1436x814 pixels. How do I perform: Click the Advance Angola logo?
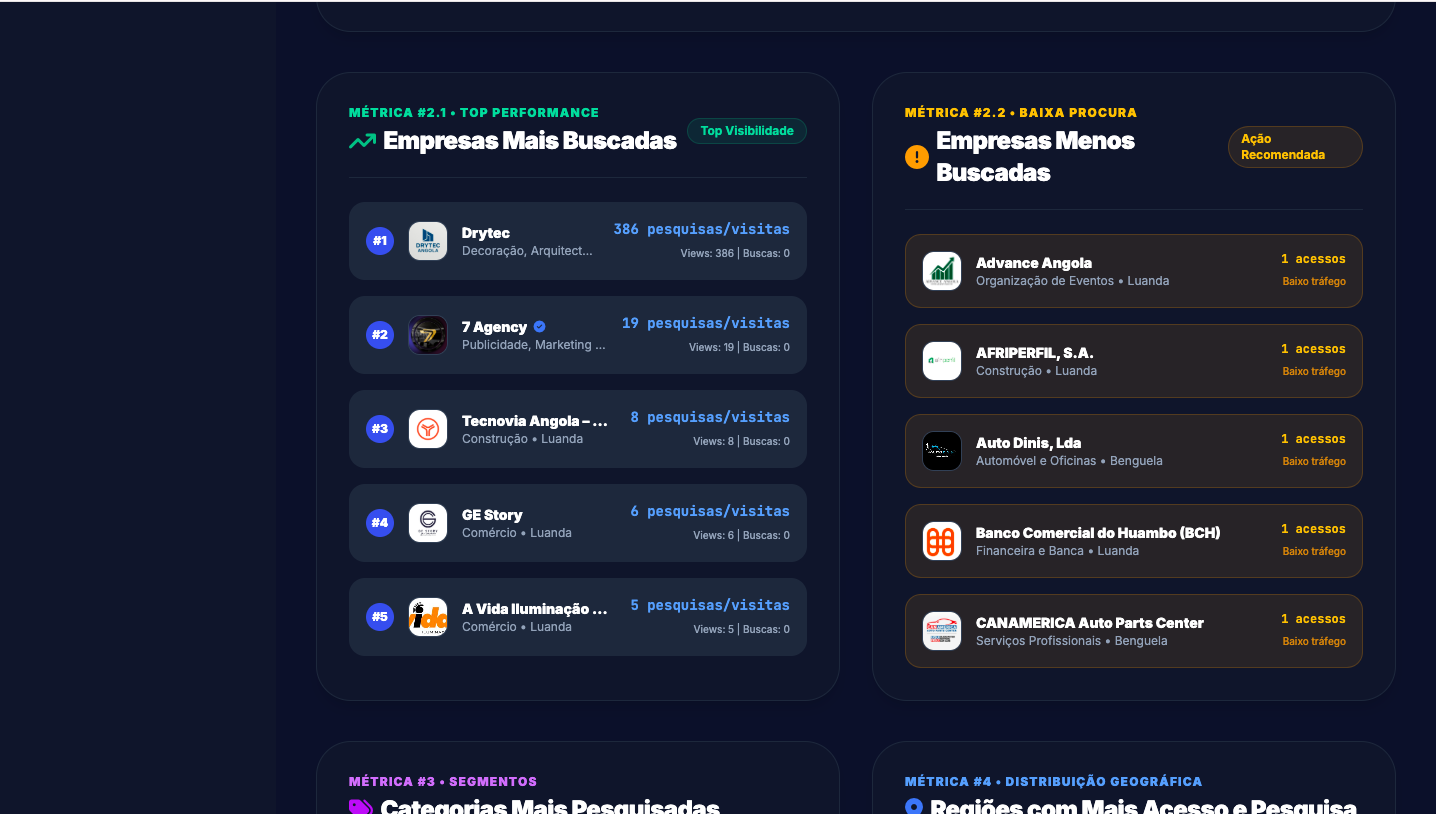pyautogui.click(x=942, y=271)
